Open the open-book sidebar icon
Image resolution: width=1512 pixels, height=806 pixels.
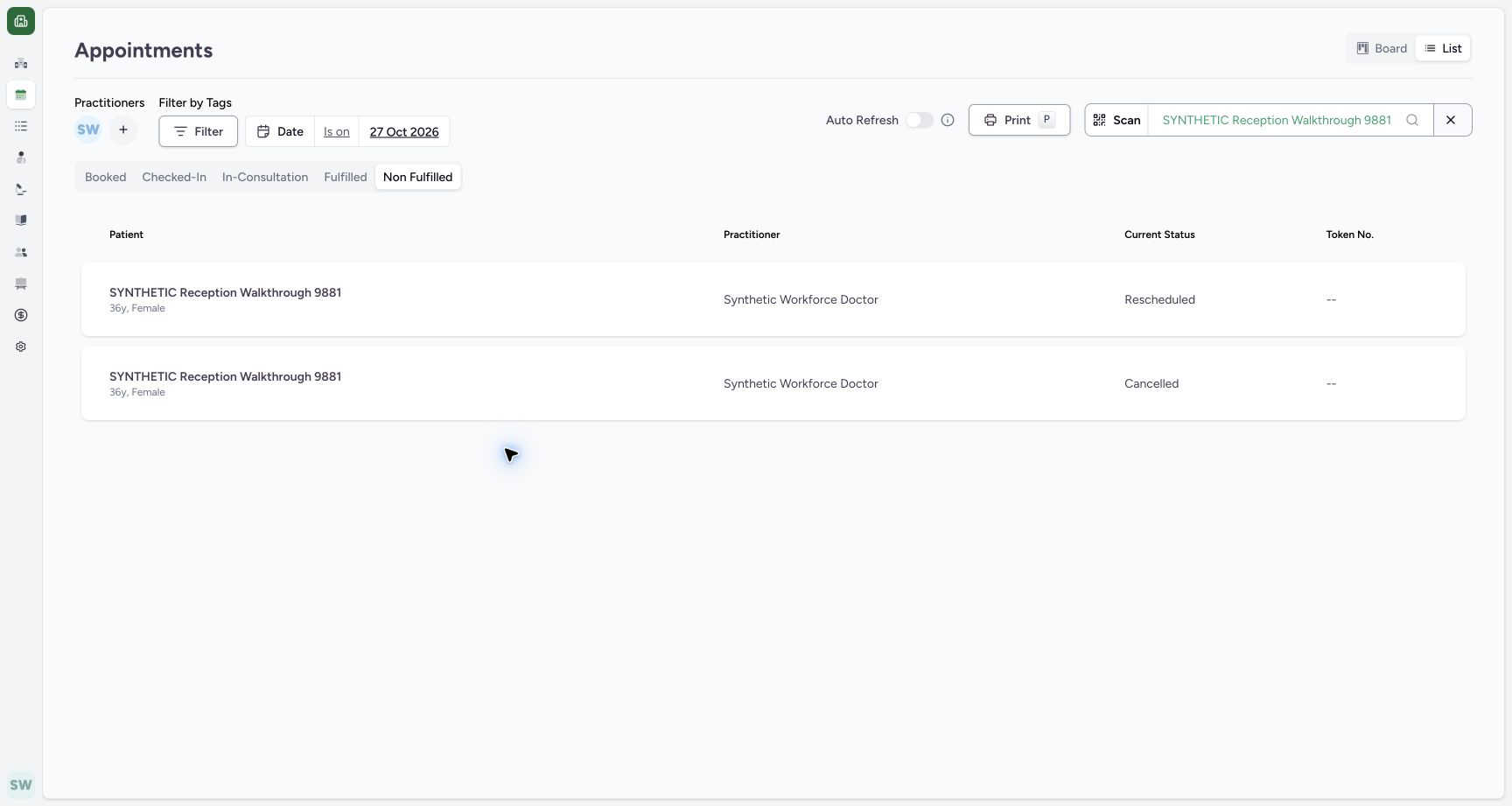21,221
